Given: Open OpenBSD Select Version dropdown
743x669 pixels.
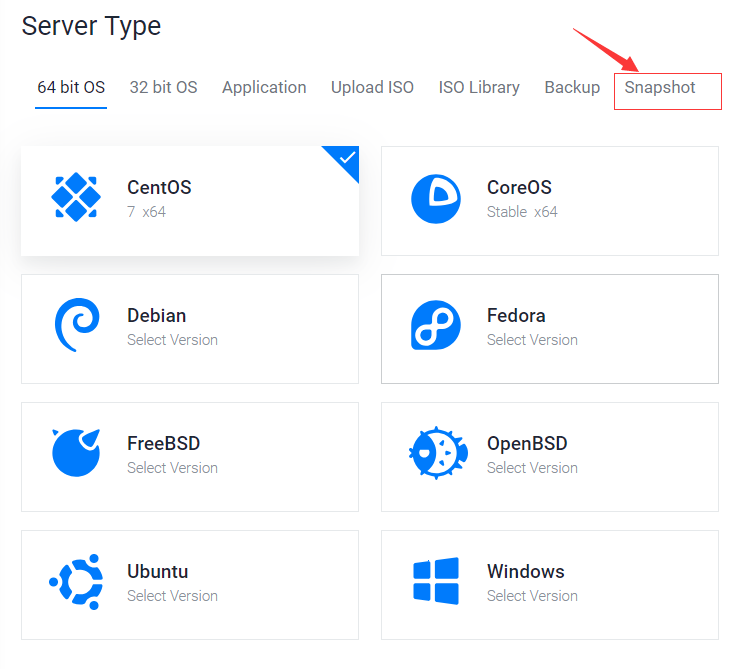Looking at the screenshot, I should (x=532, y=468).
